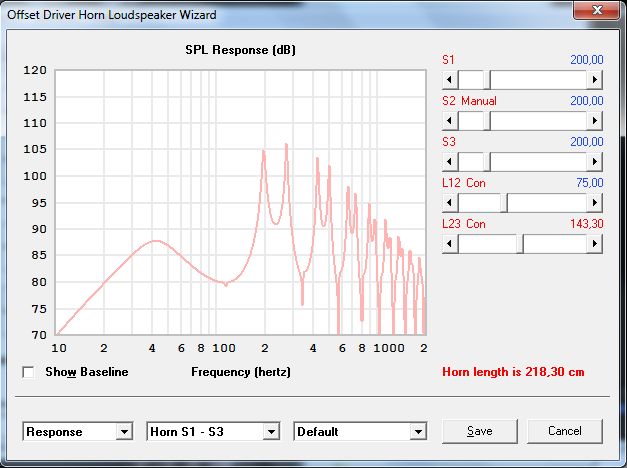
Task: Click the S3 value 200,00
Action: (587, 142)
